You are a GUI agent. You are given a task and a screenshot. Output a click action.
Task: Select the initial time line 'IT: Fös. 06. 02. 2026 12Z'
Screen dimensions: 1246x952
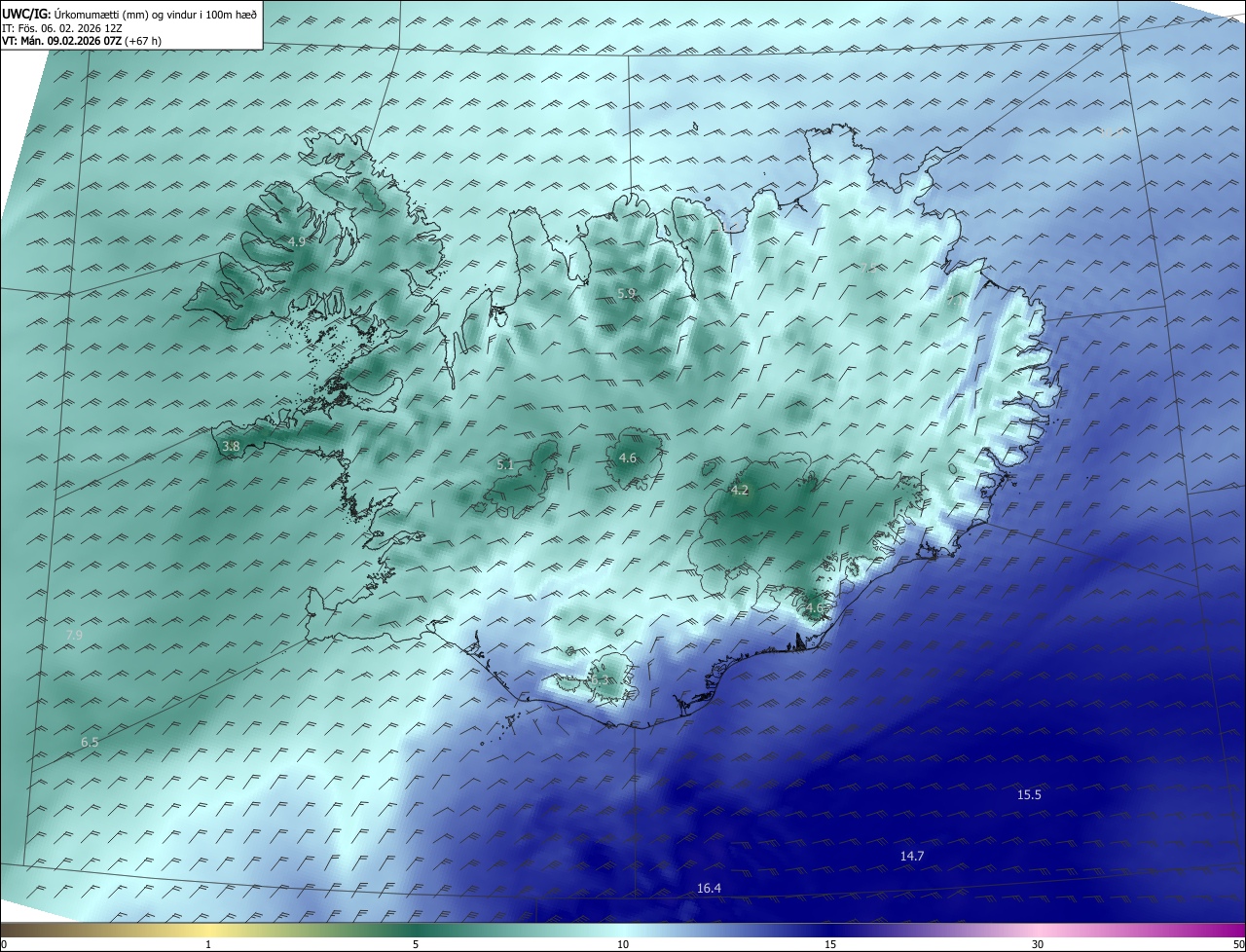click(60, 27)
